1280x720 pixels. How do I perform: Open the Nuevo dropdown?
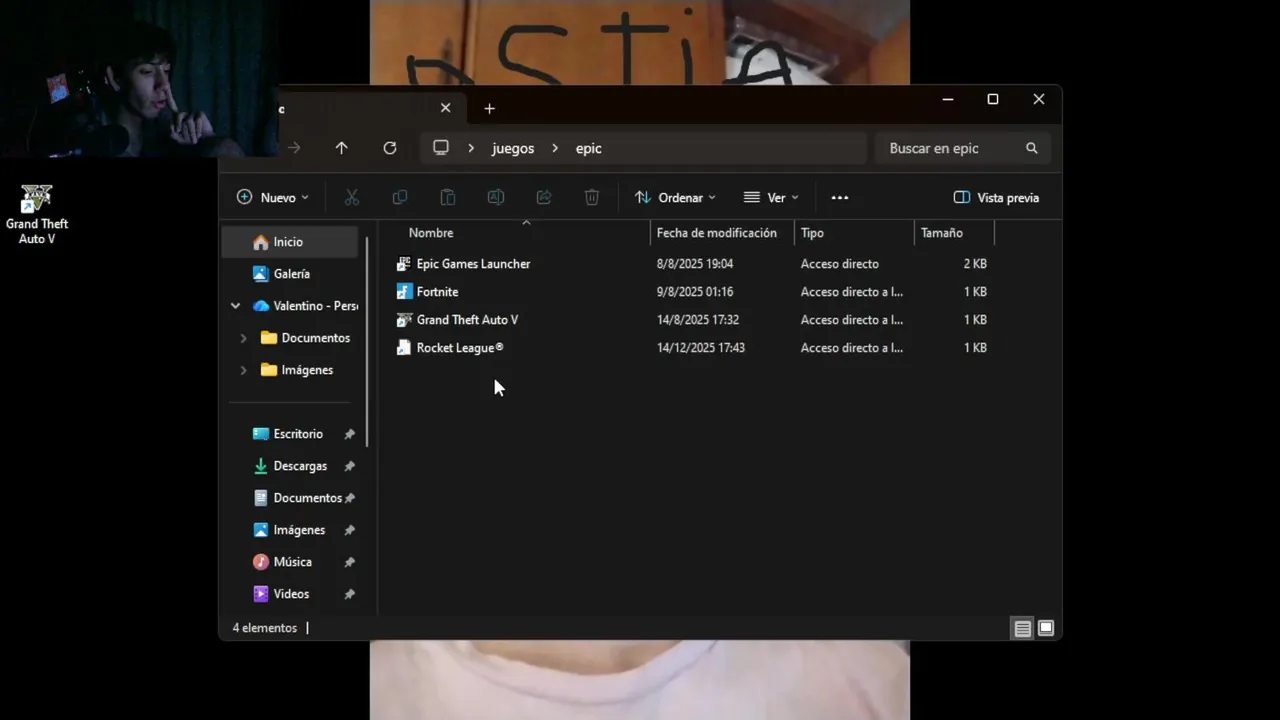point(272,198)
